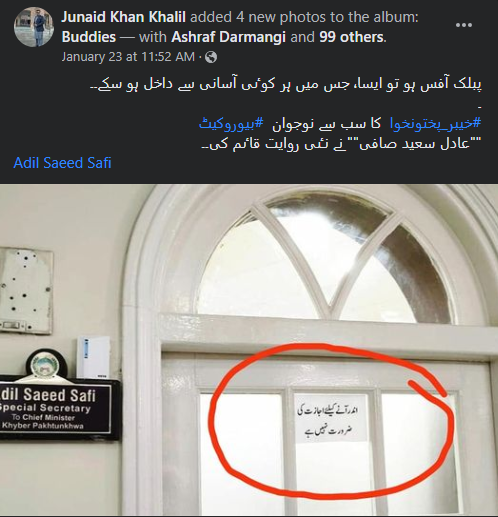The image size is (498, 517).
Task: Open Junaid Khan Khalil's profile picture
Action: coord(34,27)
